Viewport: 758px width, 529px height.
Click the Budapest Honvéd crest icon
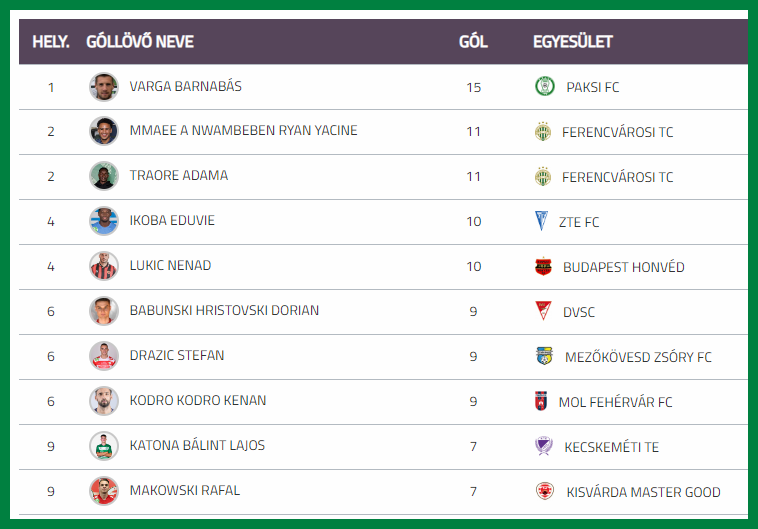pos(543,266)
